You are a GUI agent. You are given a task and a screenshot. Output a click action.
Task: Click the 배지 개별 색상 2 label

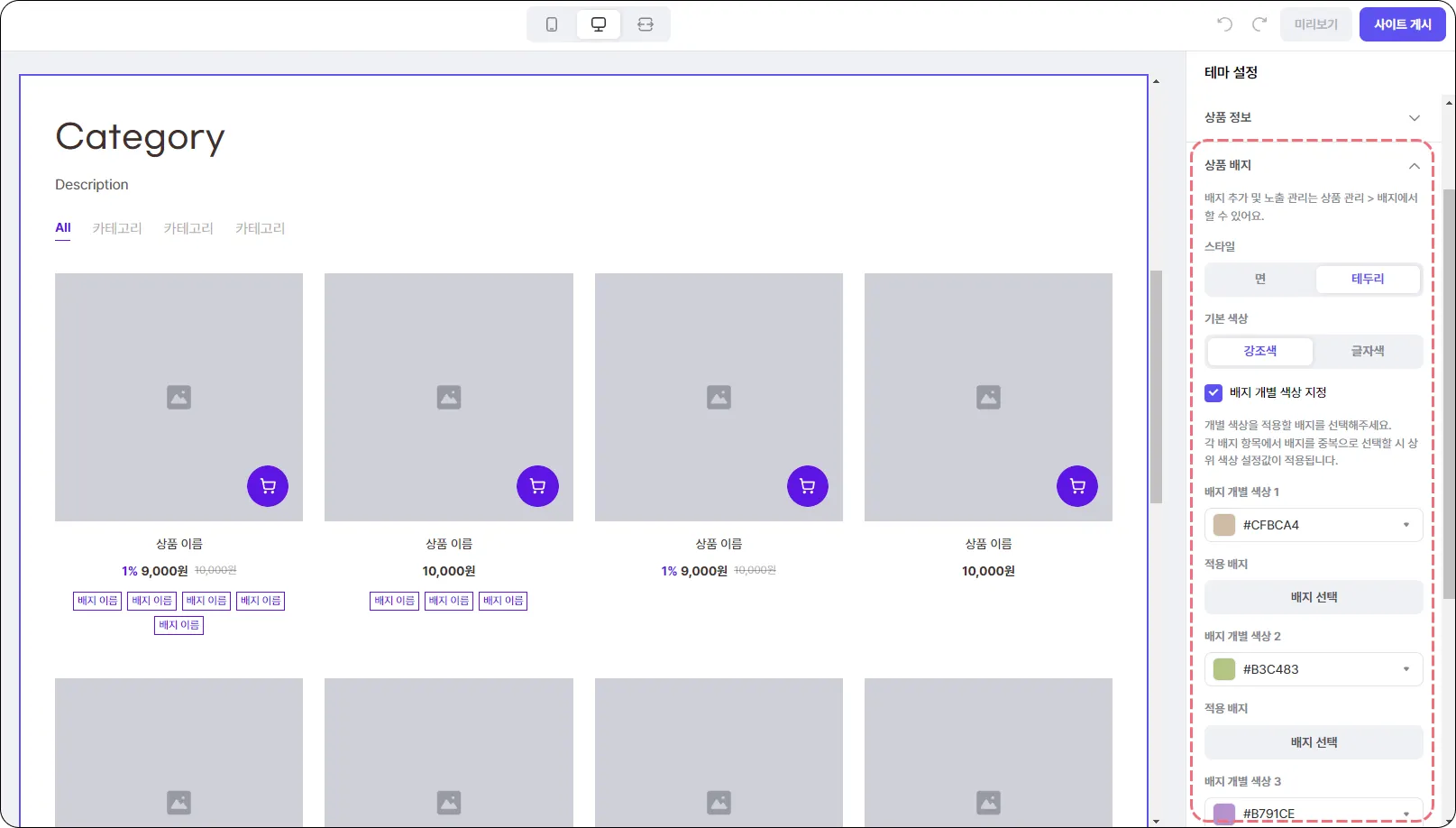[x=1242, y=636]
